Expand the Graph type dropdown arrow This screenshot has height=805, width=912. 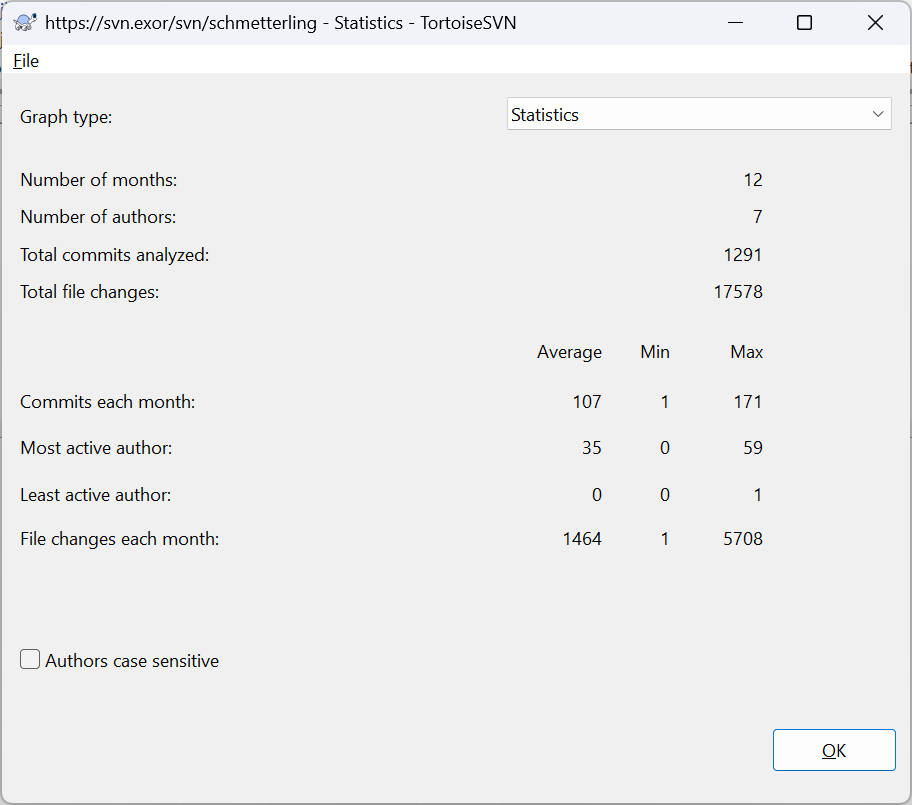click(878, 114)
